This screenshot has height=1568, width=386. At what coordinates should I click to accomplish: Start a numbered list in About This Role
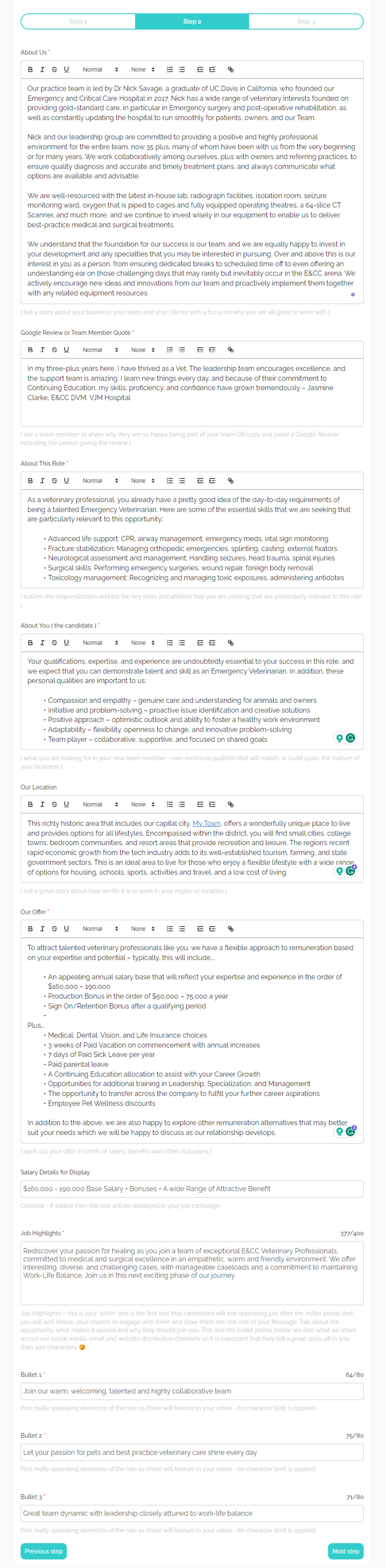point(170,481)
